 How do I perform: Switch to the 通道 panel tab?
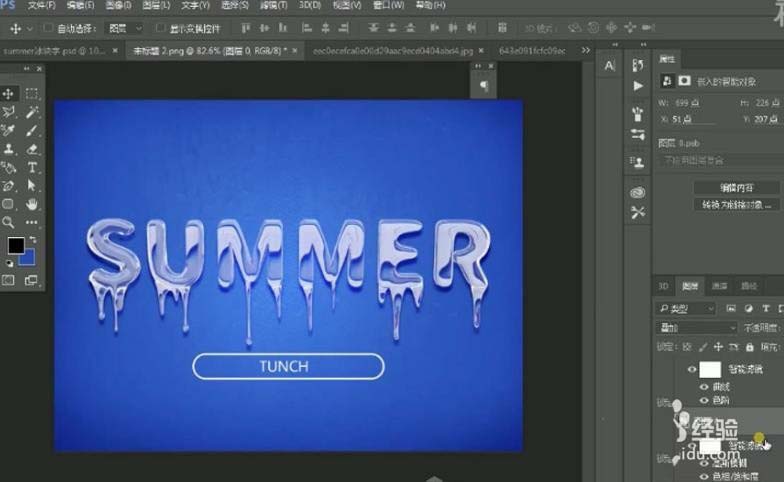coord(719,286)
